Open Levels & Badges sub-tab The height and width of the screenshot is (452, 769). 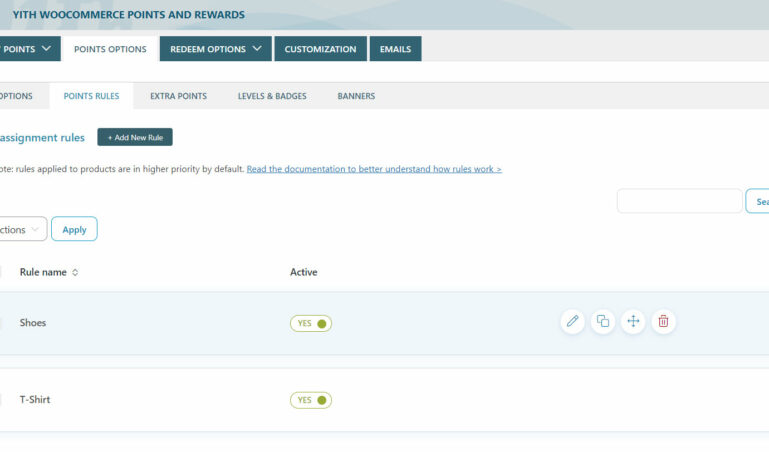point(272,96)
